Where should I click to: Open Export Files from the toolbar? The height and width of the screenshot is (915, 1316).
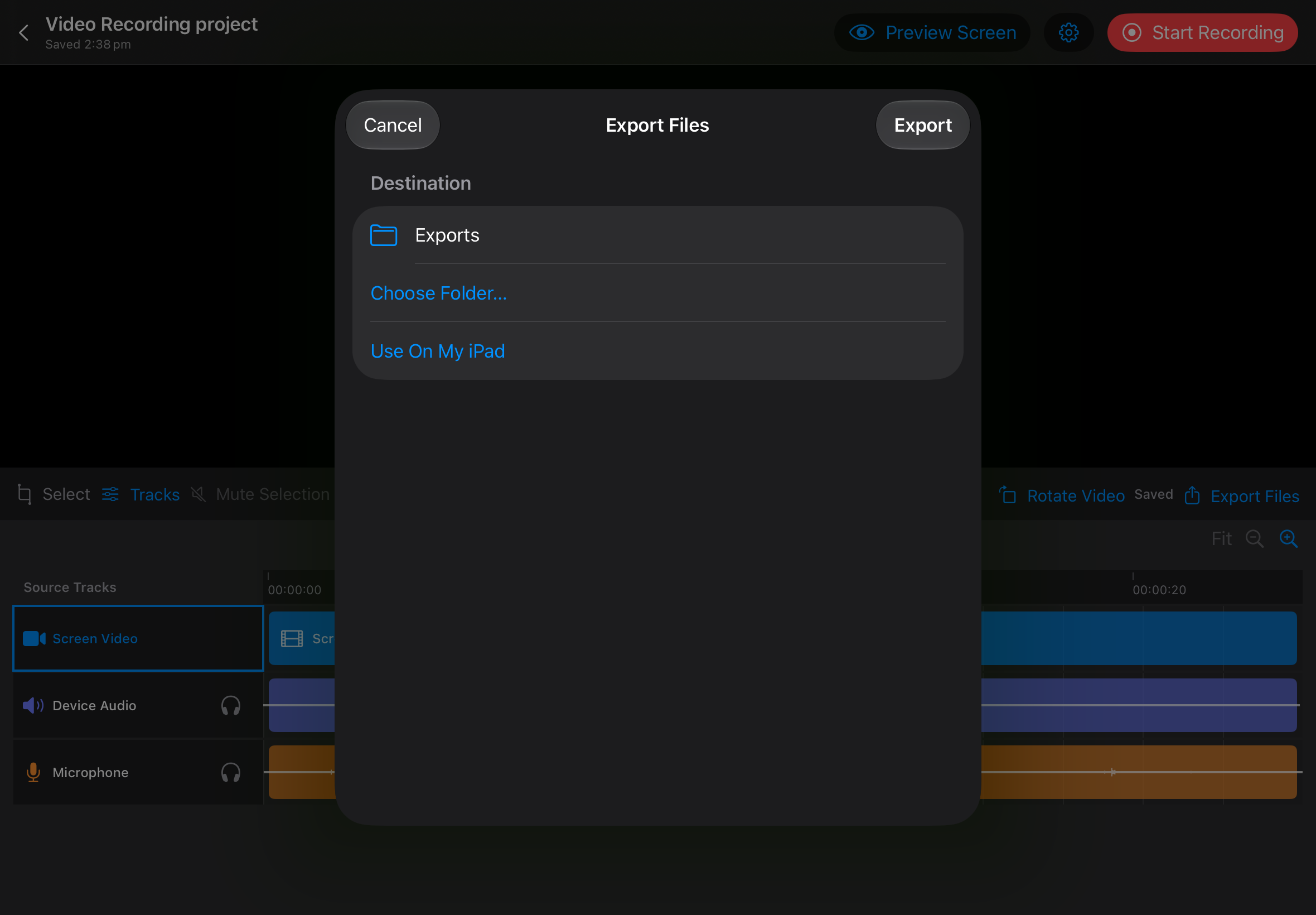coord(1241,496)
